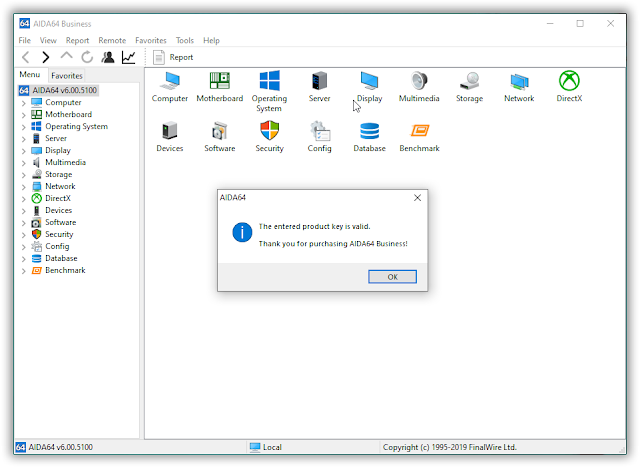Open the Favorites menu in menu bar
This screenshot has width=640, height=468.
click(x=151, y=40)
